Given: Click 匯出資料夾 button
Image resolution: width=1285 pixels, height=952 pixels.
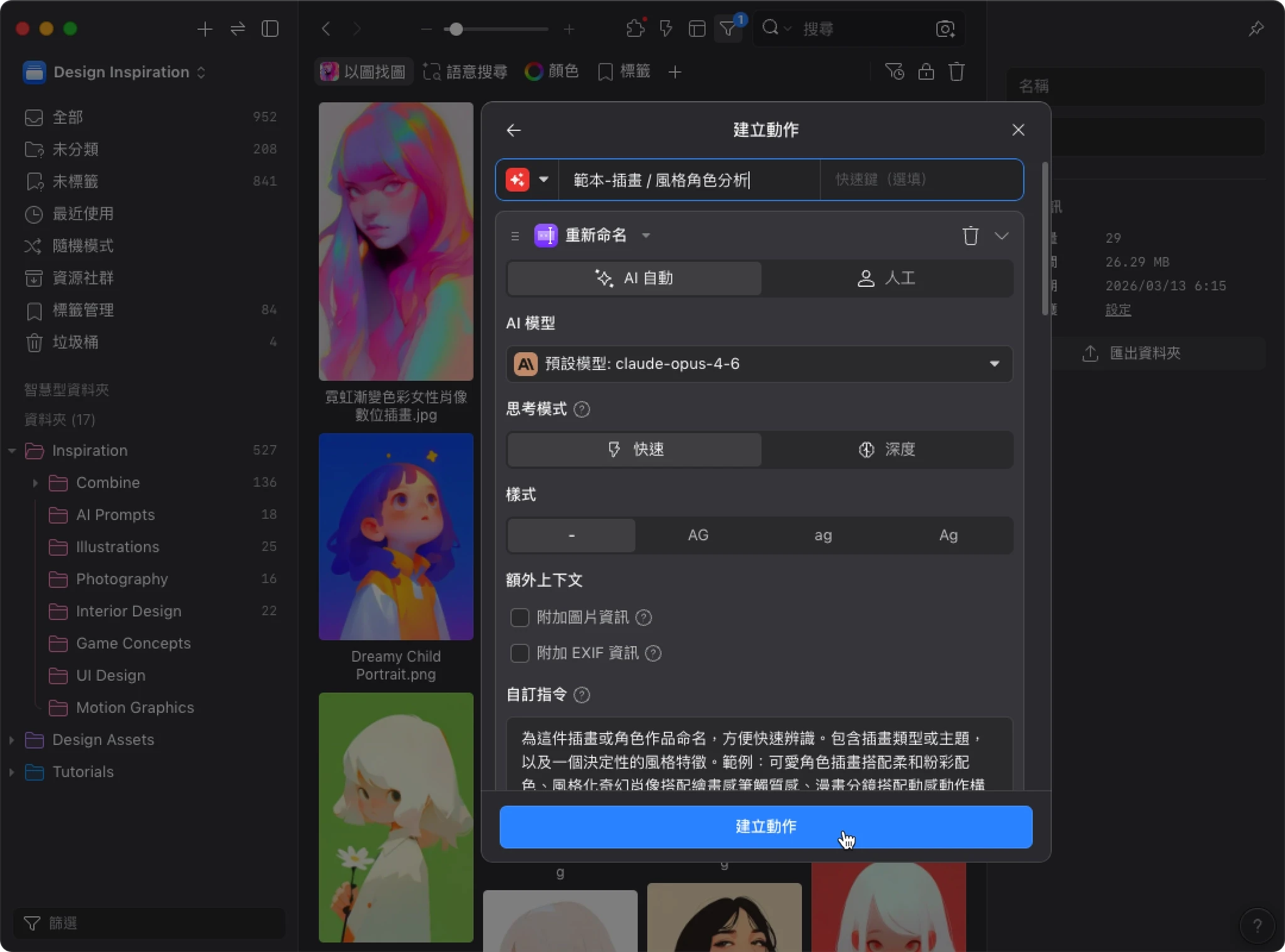Looking at the screenshot, I should pyautogui.click(x=1132, y=353).
